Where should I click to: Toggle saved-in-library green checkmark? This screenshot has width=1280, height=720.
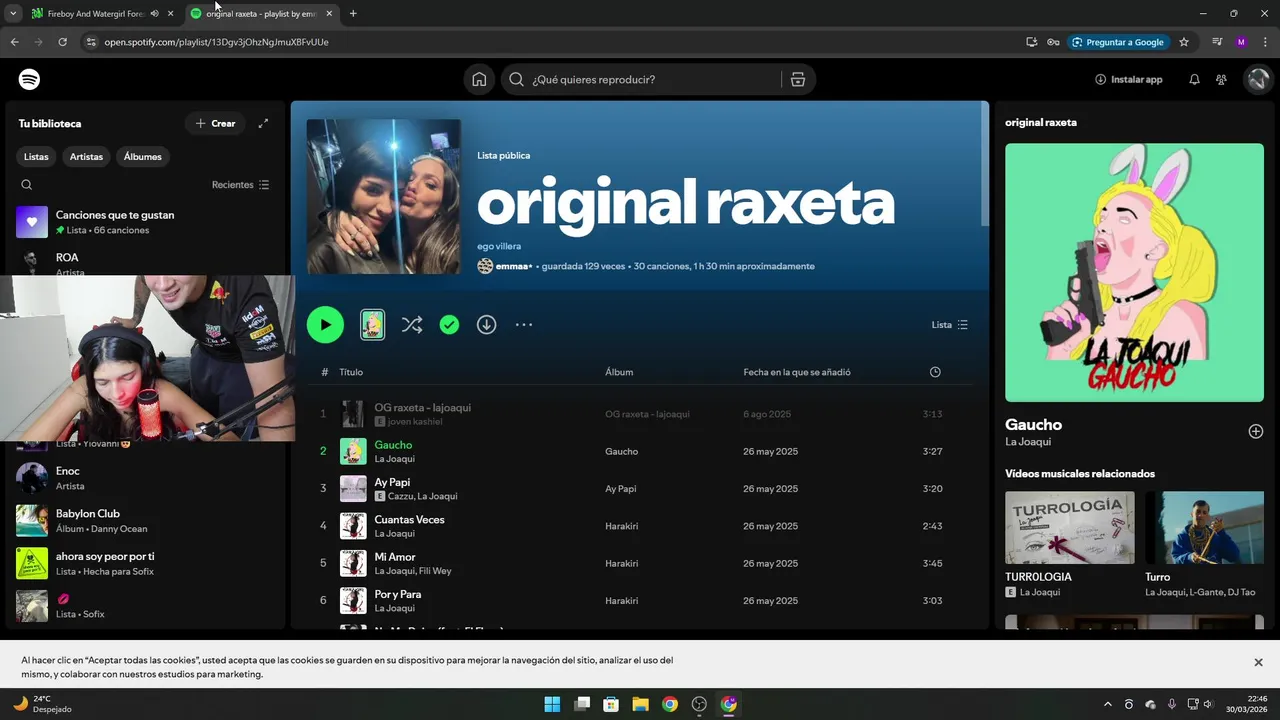pyautogui.click(x=449, y=325)
